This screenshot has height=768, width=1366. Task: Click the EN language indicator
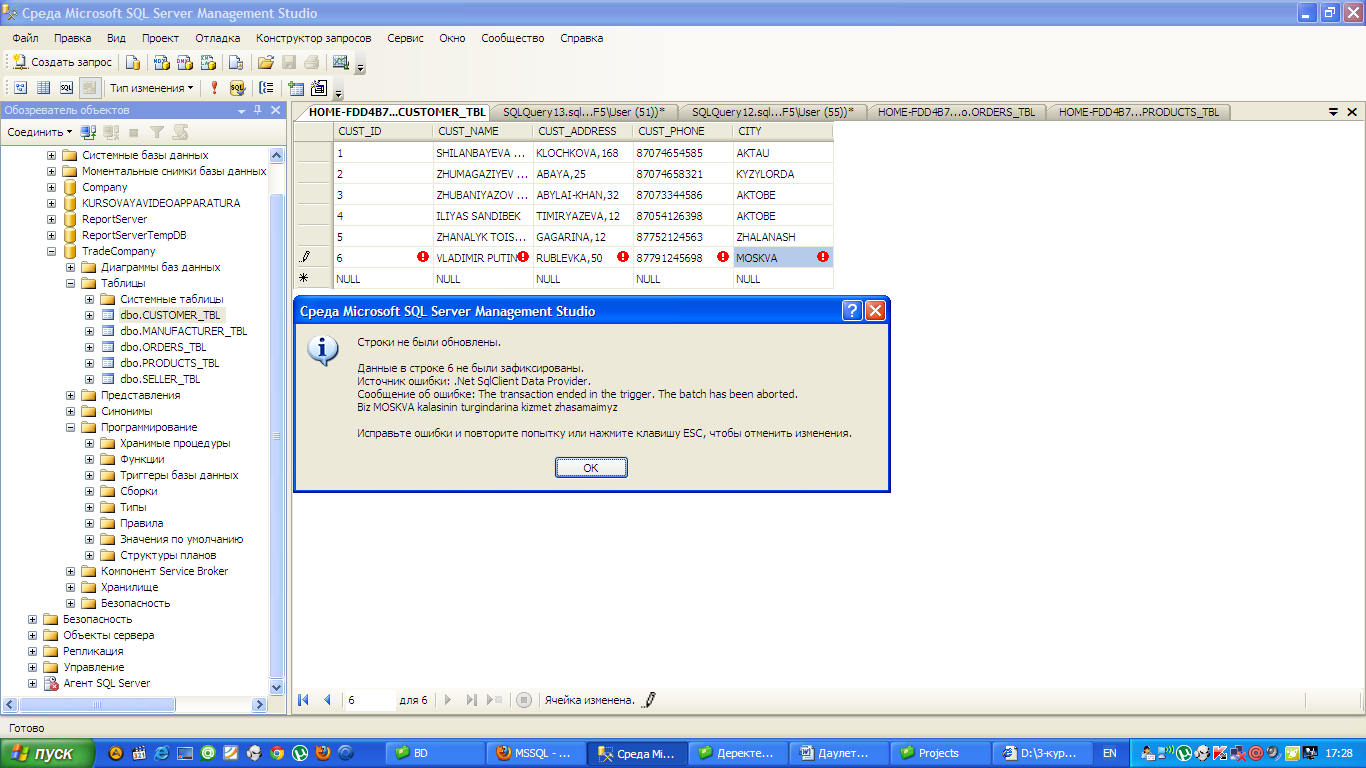pyautogui.click(x=1110, y=753)
